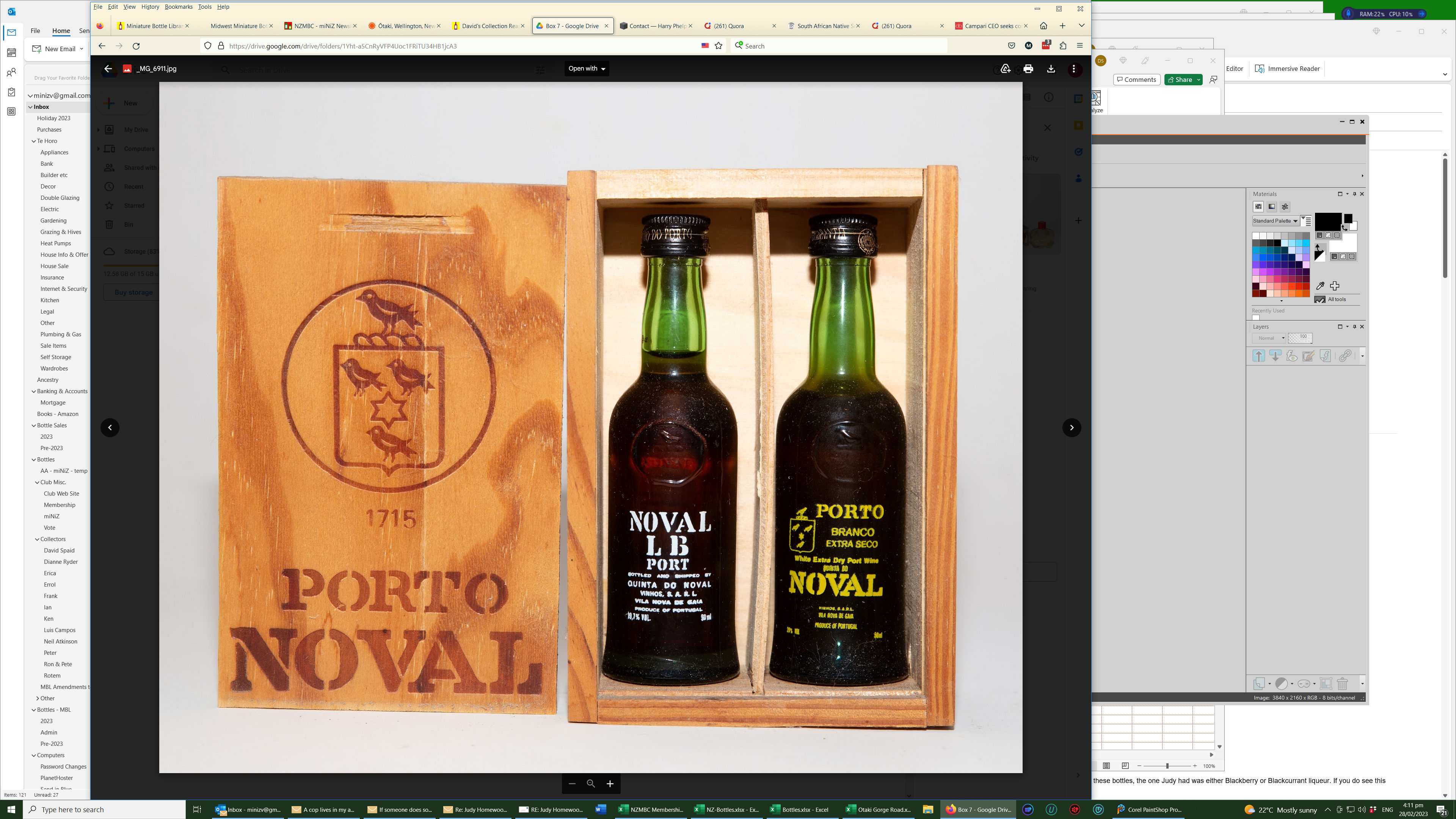The height and width of the screenshot is (819, 1456).
Task: Add to palette with the plus icon
Action: 1335,286
